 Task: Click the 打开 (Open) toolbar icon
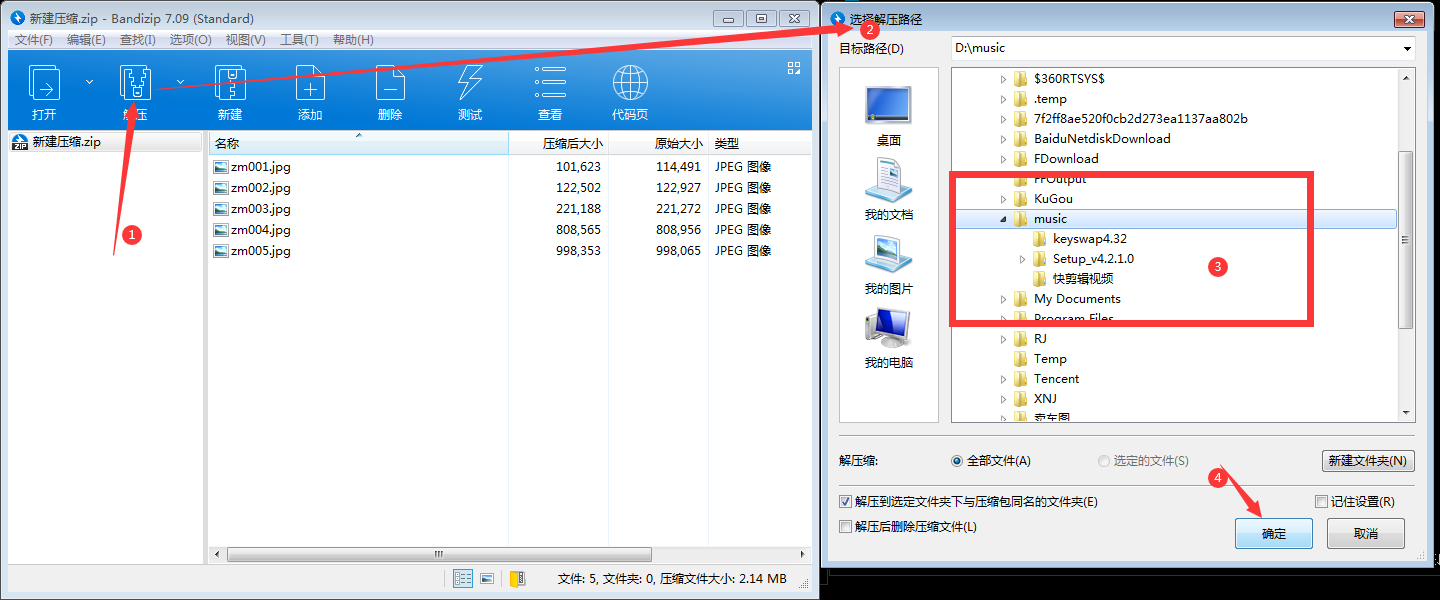(44, 82)
